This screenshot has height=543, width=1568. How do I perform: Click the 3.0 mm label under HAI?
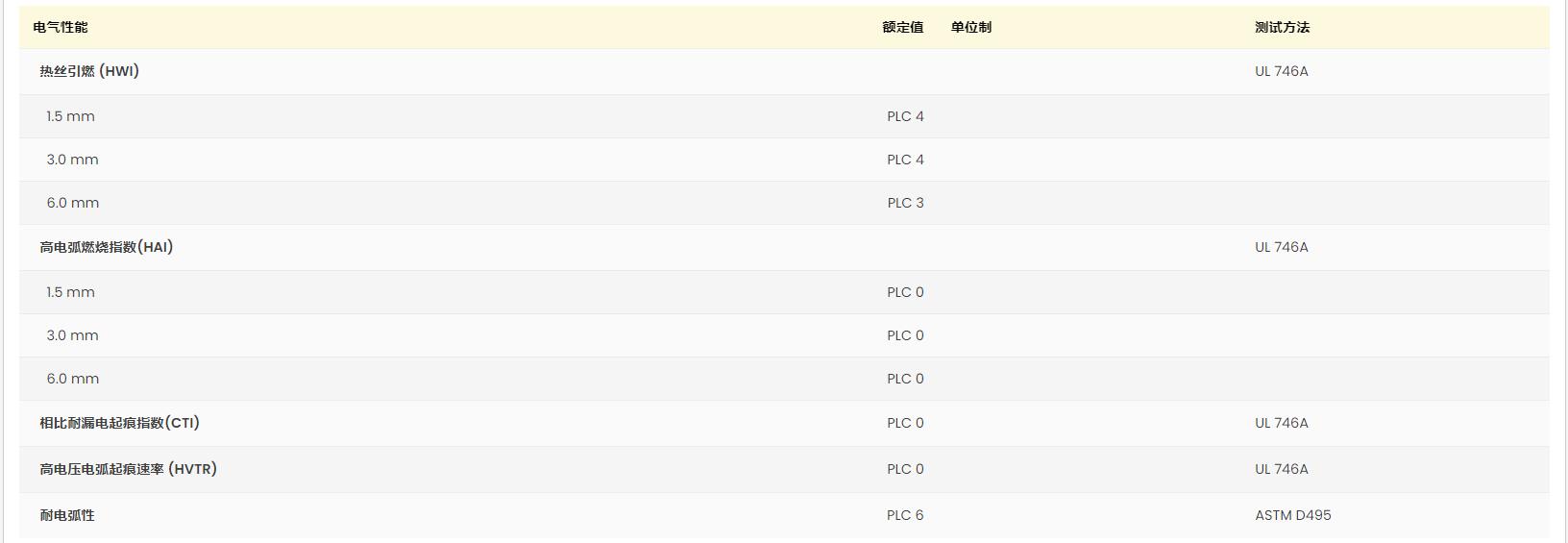pos(72,335)
